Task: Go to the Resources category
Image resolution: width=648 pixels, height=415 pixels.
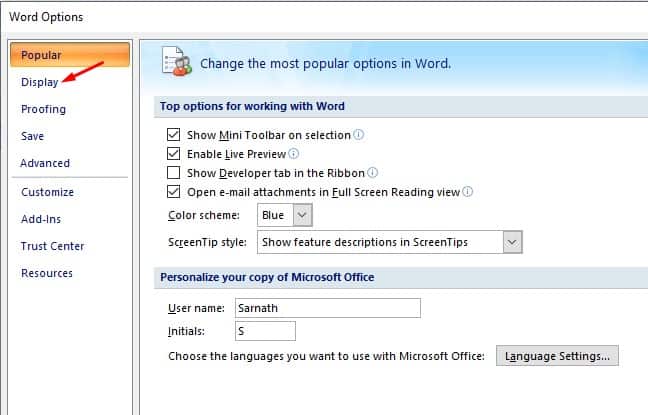Action: [47, 273]
